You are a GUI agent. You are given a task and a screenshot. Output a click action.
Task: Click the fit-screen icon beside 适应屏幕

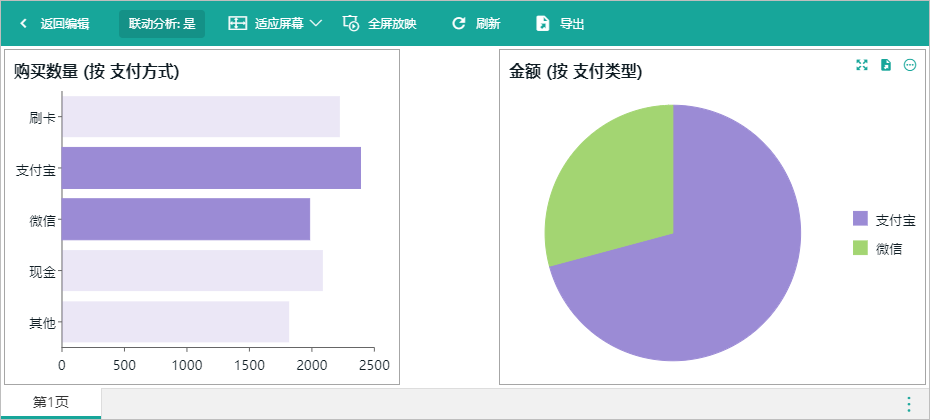click(237, 24)
